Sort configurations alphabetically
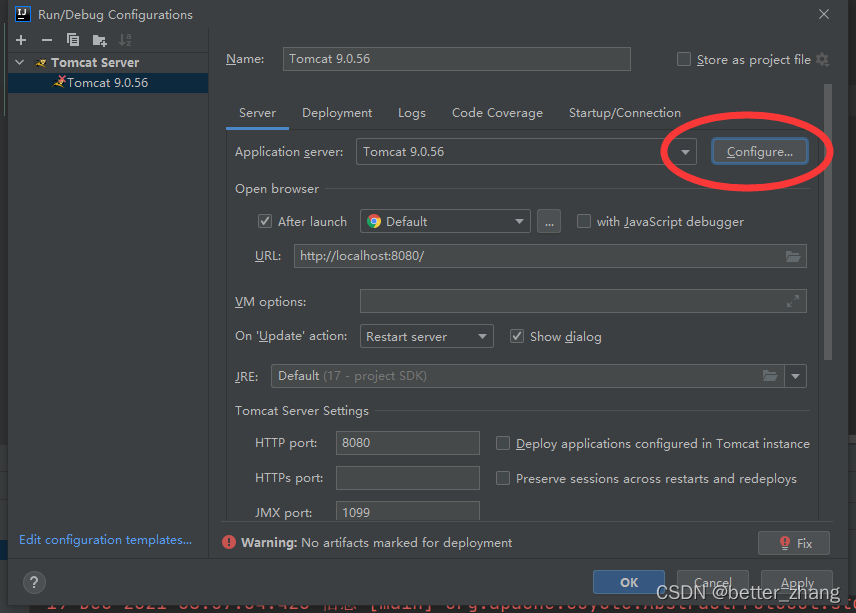 [x=125, y=40]
